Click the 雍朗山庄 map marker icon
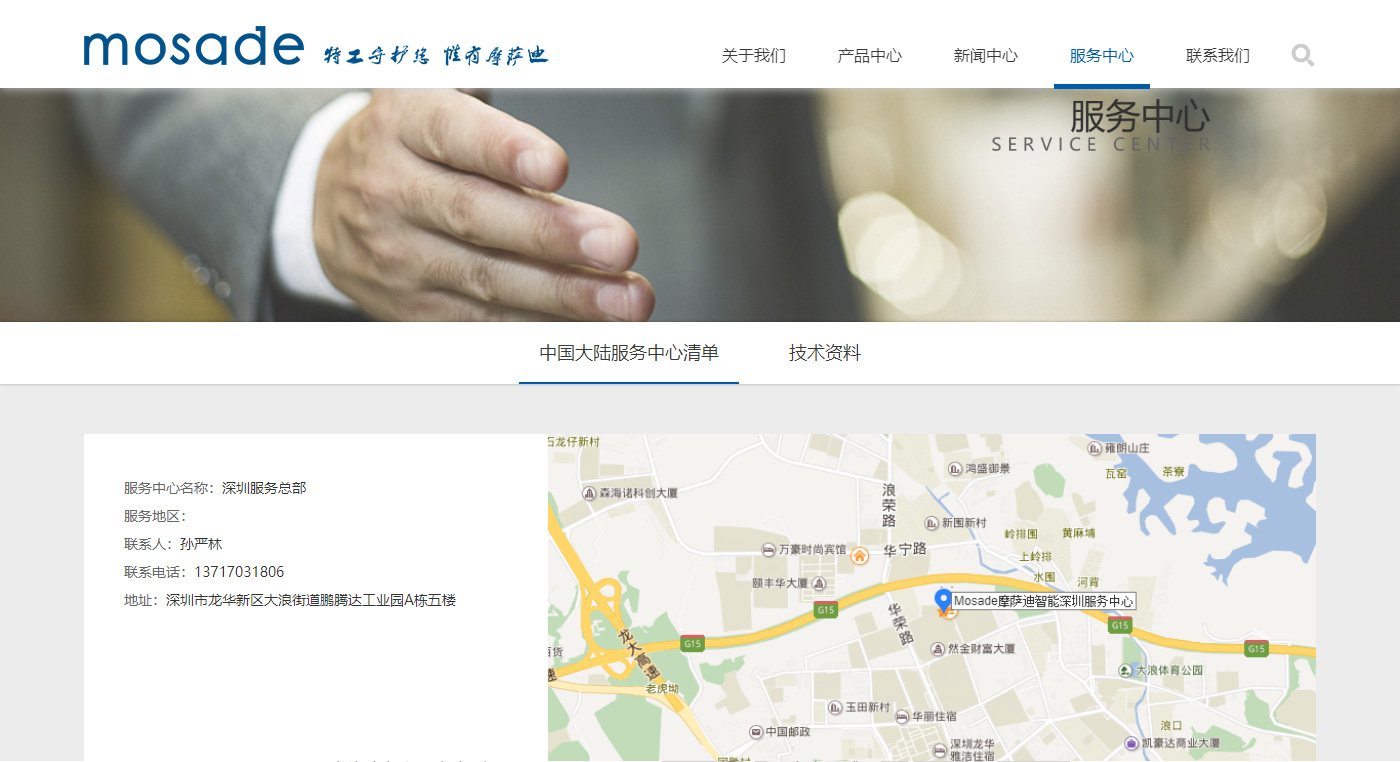This screenshot has height=762, width=1400. click(x=1094, y=448)
